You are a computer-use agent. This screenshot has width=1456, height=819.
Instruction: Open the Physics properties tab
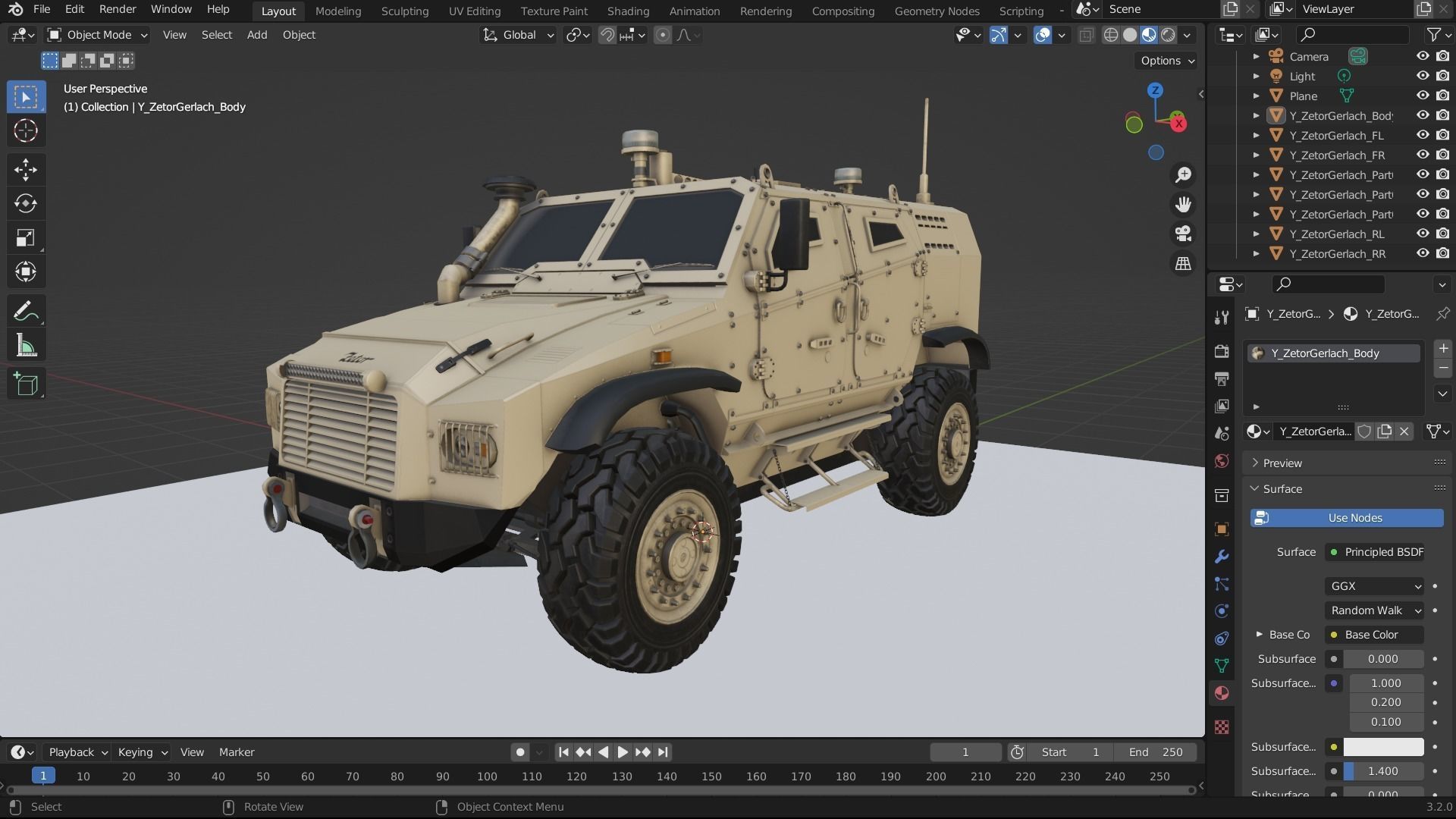tap(1222, 611)
